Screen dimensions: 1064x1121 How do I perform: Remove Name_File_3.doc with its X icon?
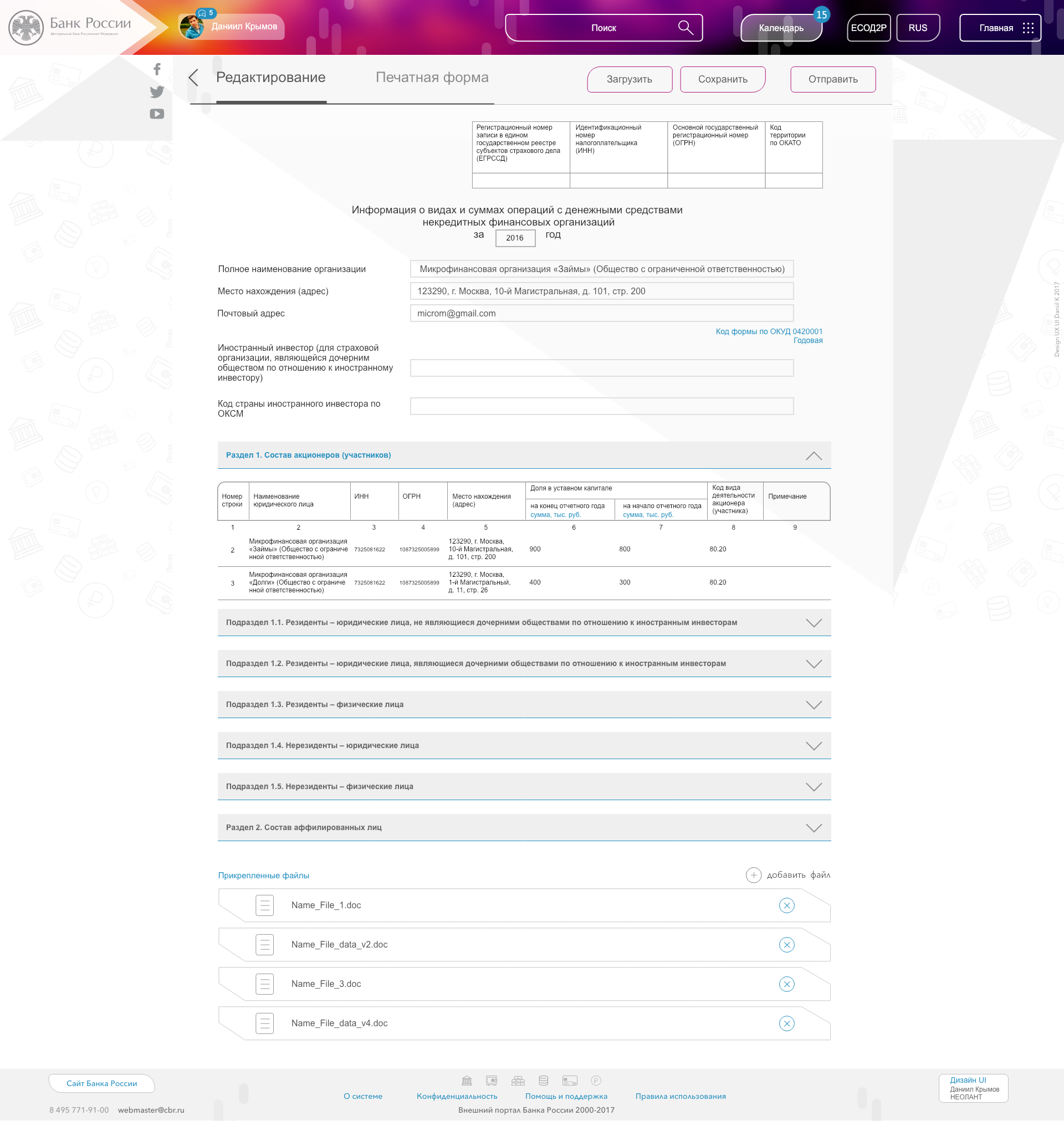click(787, 984)
